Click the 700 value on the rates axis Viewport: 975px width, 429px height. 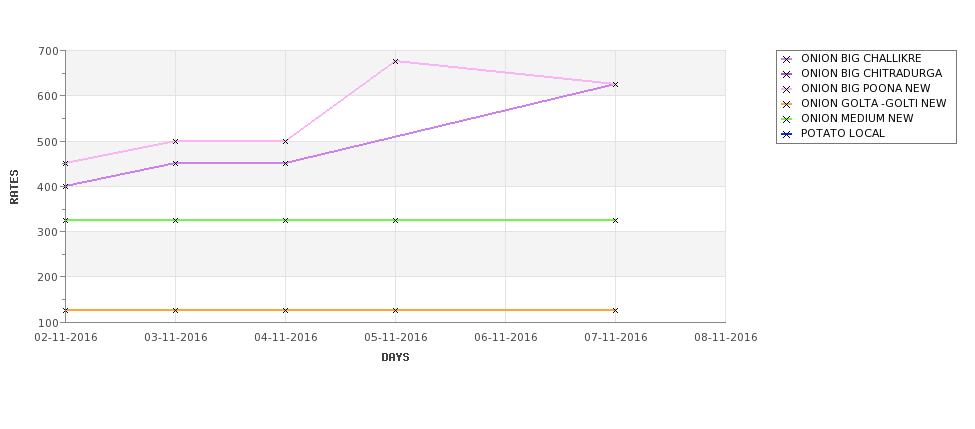click(x=49, y=51)
